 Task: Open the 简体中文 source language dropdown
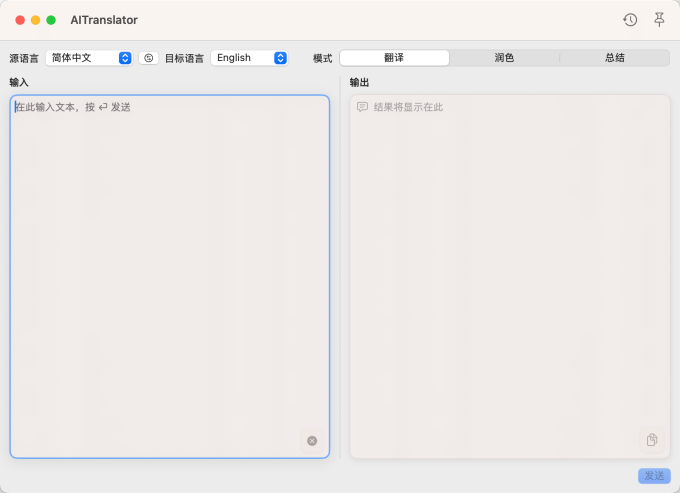[90, 58]
